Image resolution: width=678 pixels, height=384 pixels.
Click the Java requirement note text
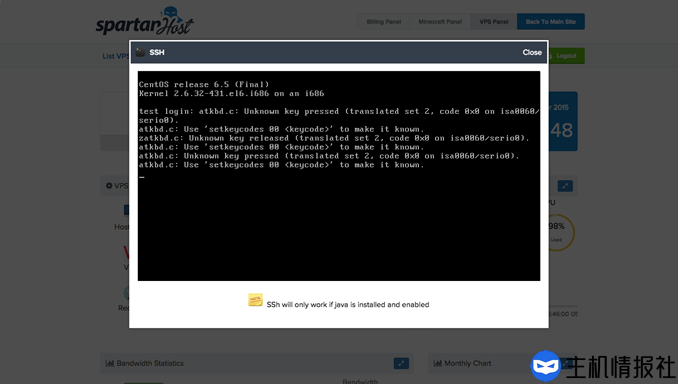348,304
